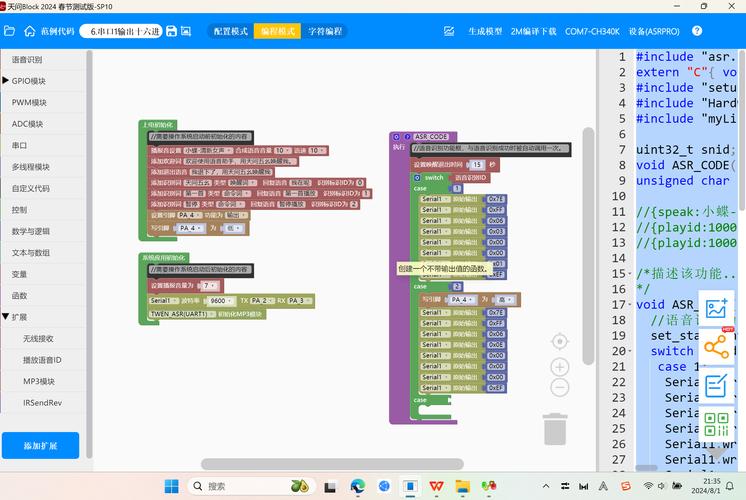Click the home icon in toolbar
The height and width of the screenshot is (500, 746).
[x=29, y=31]
